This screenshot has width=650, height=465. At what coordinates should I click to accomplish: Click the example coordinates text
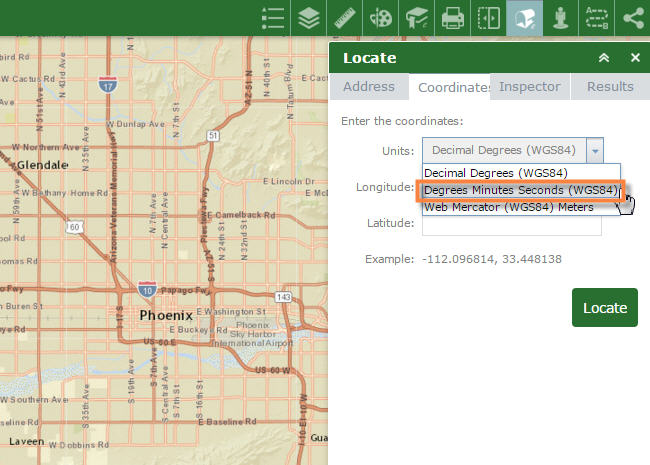pos(492,259)
